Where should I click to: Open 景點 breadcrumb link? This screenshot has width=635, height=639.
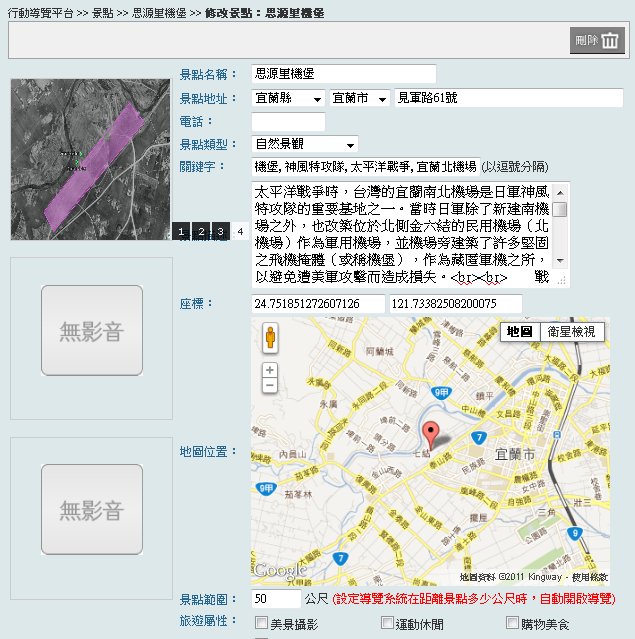coord(102,13)
